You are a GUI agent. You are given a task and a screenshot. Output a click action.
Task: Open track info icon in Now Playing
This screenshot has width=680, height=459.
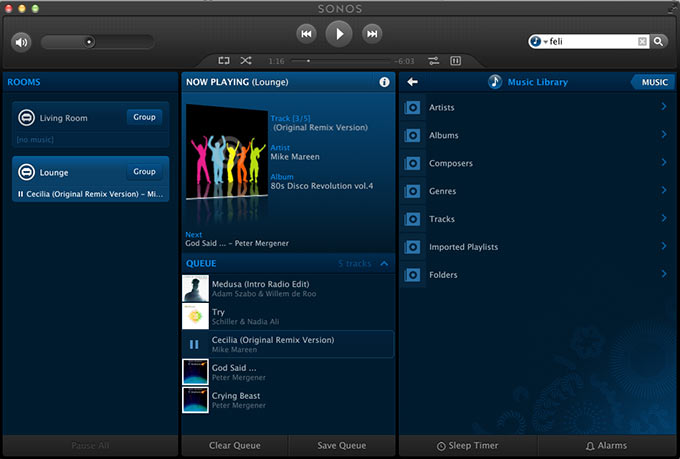tap(384, 82)
